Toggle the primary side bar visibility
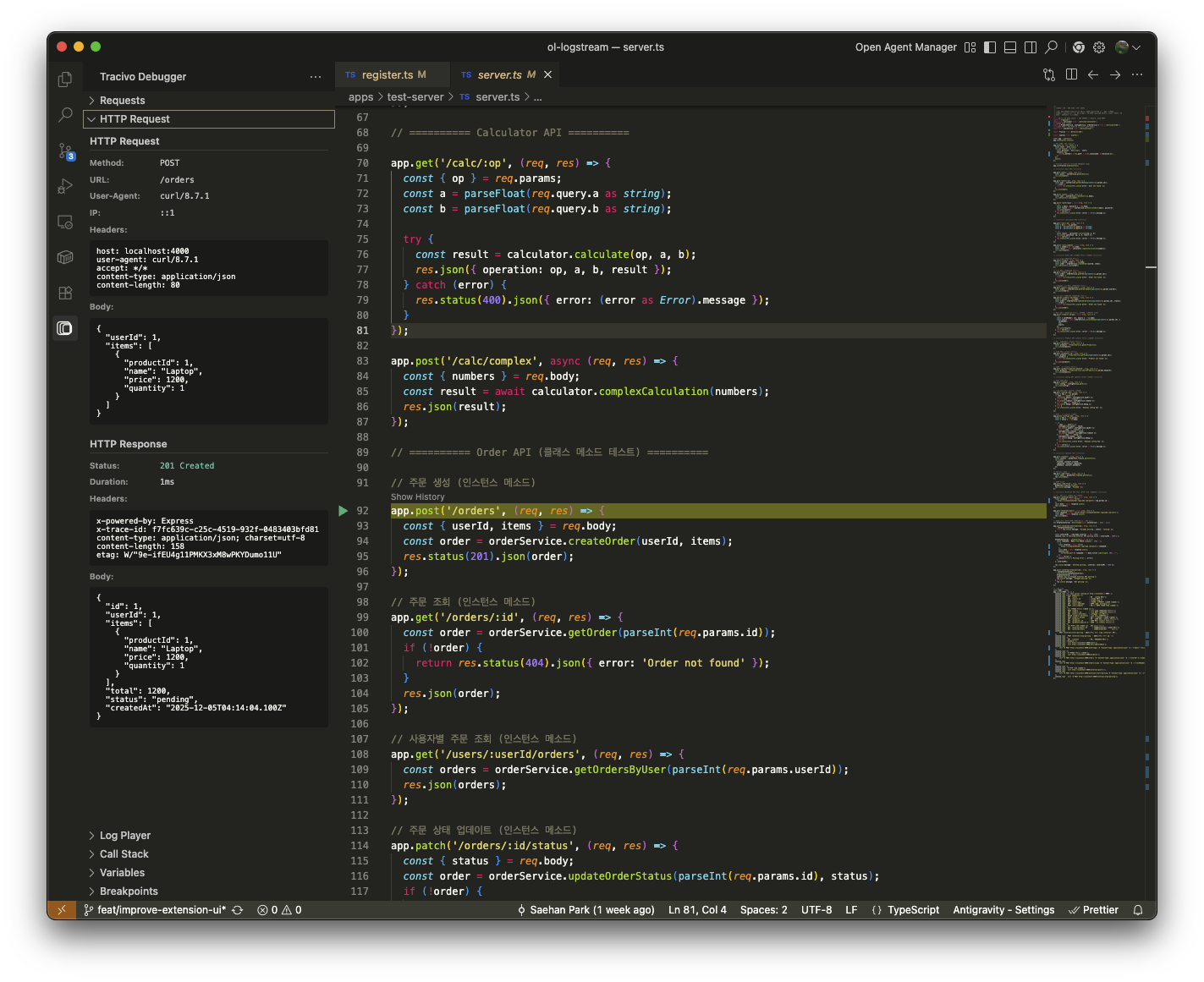This screenshot has width=1204, height=982. (x=990, y=47)
